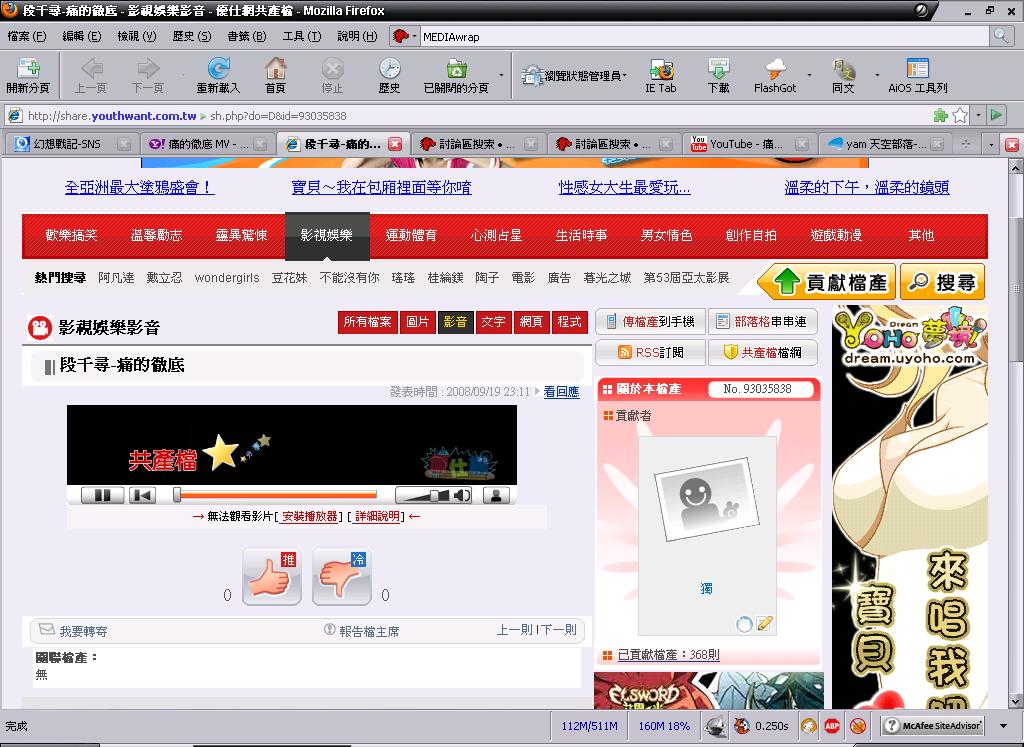Image resolution: width=1024 pixels, height=747 pixels.
Task: Switch to the 幻想戰記-SNS tab
Action: 72,144
